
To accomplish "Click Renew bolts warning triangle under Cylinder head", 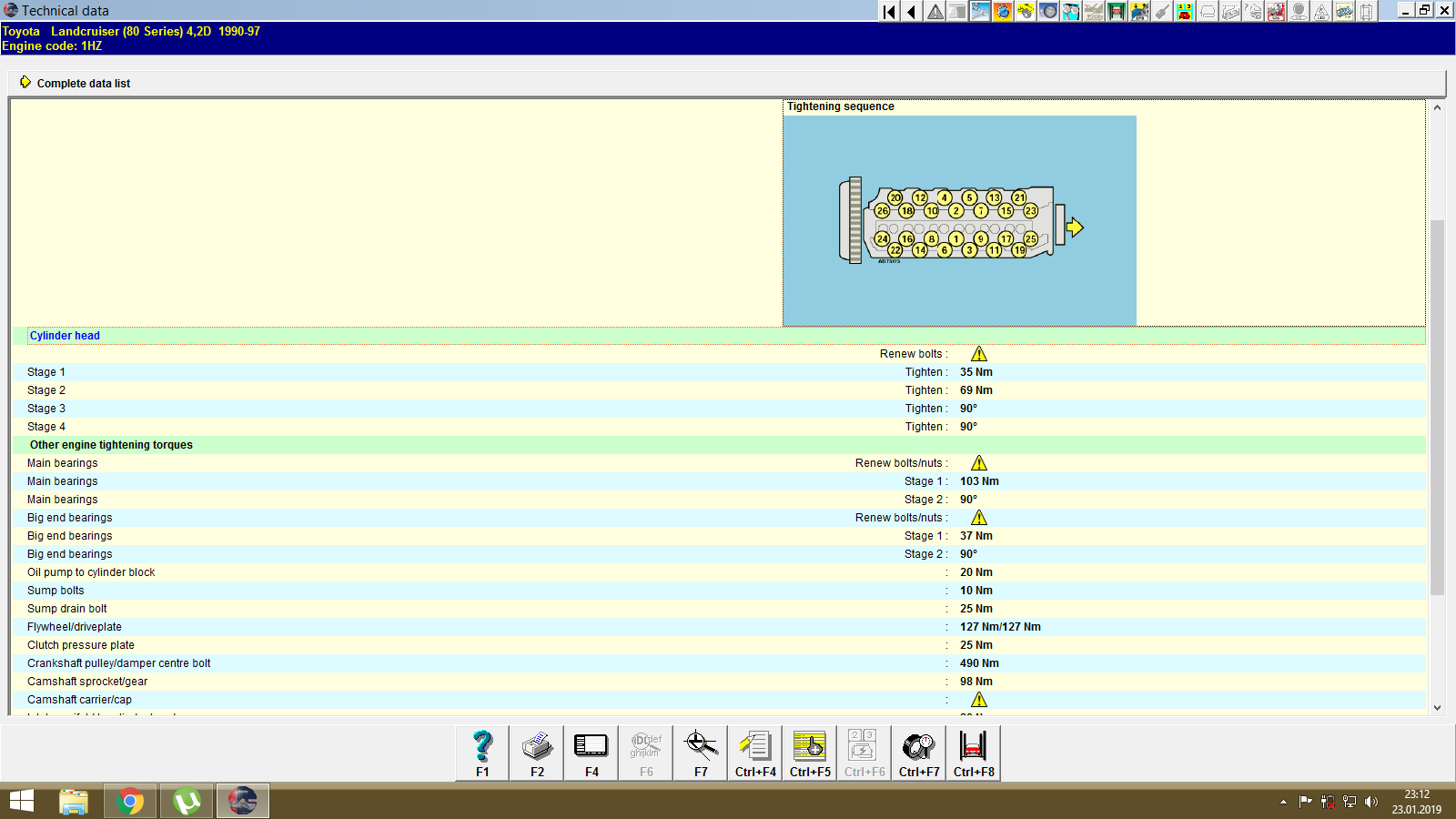I will (979, 354).
